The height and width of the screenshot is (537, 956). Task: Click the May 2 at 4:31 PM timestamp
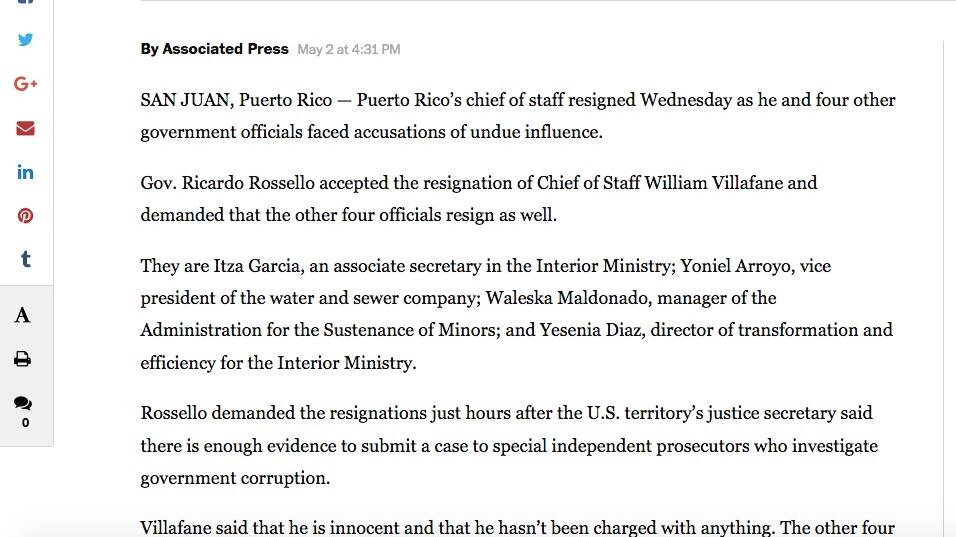[348, 49]
